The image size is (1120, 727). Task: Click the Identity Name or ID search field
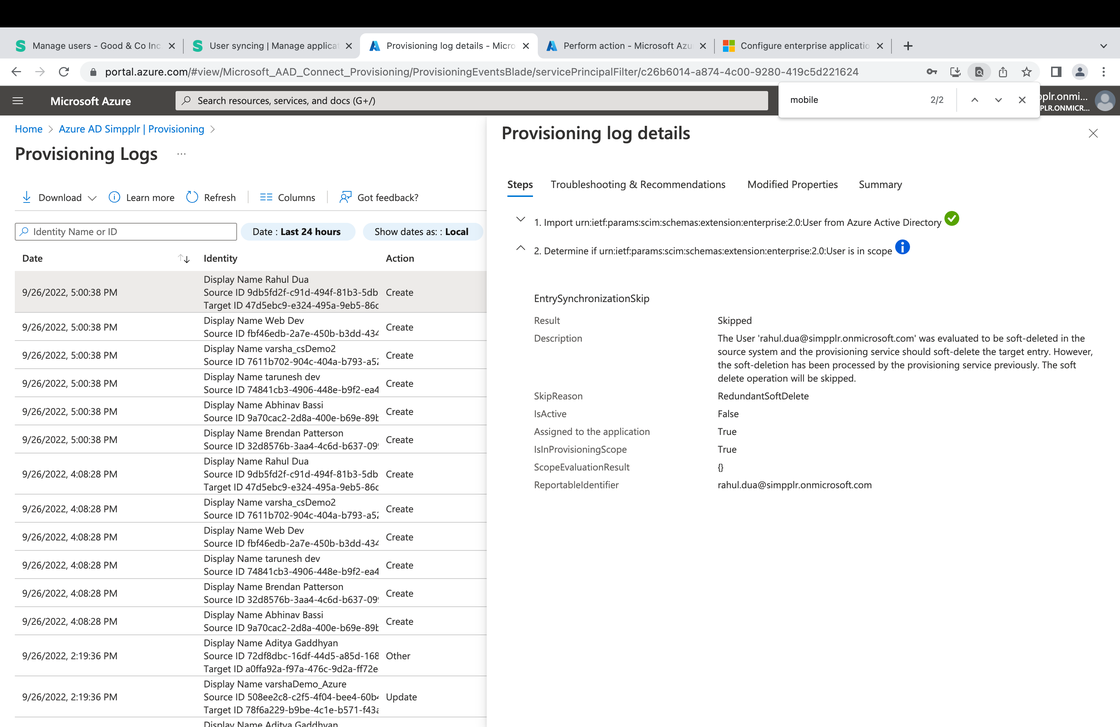coord(125,231)
